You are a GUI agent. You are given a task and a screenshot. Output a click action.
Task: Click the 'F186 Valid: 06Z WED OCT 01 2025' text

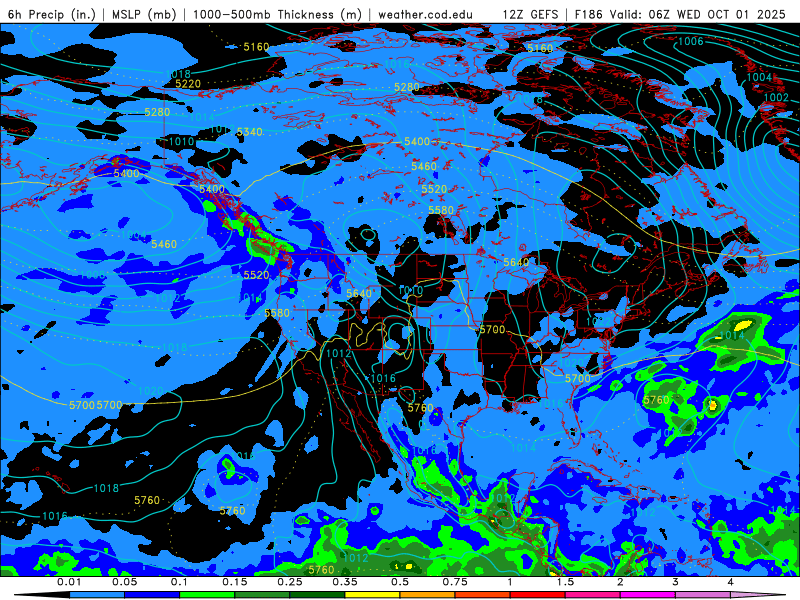point(680,14)
